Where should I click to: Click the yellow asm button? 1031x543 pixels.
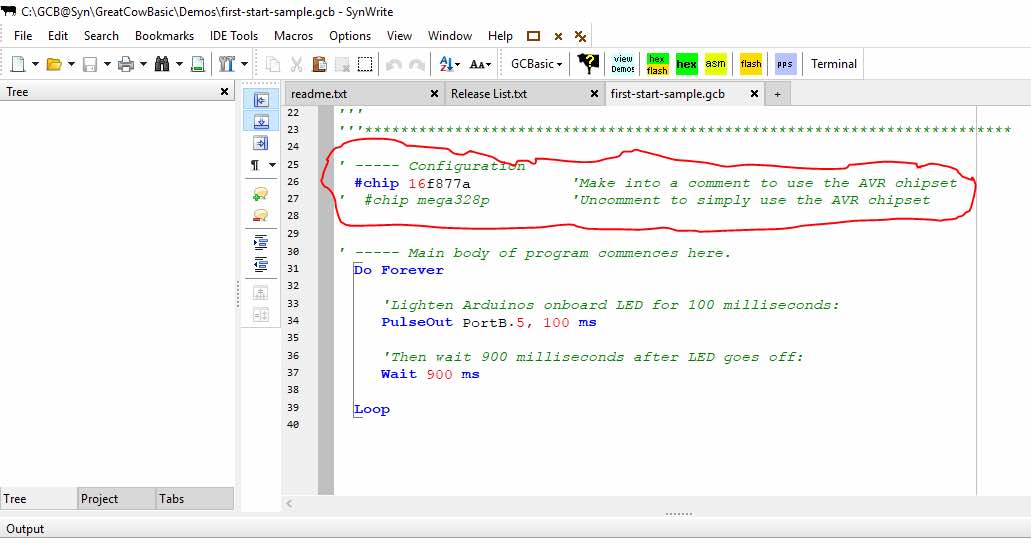(715, 64)
